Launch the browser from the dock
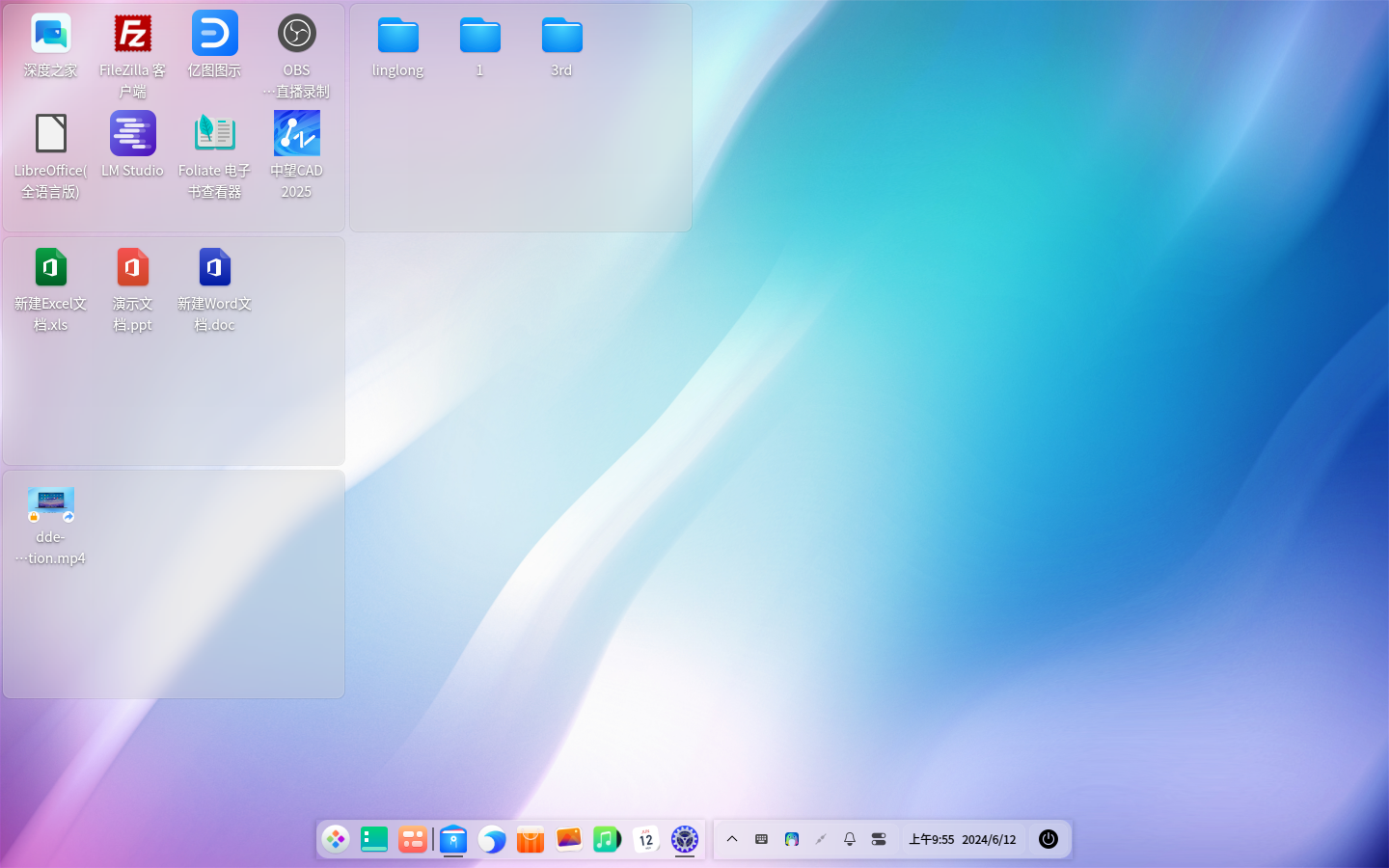 [492, 839]
